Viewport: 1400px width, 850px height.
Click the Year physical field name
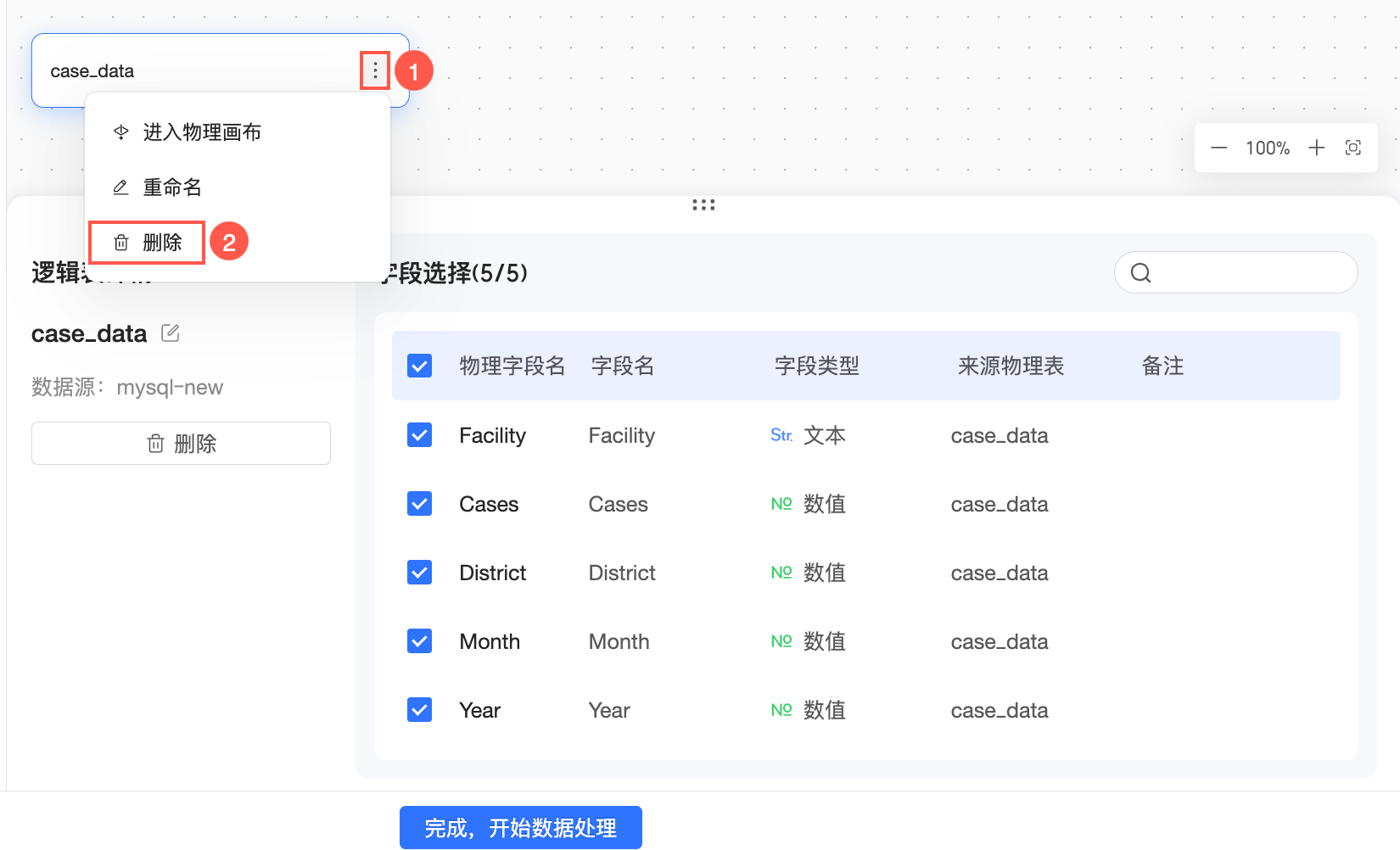click(x=480, y=710)
